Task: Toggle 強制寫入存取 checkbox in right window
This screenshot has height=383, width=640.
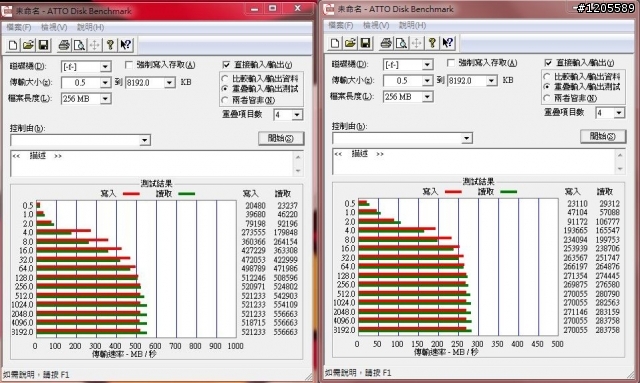Action: click(451, 63)
